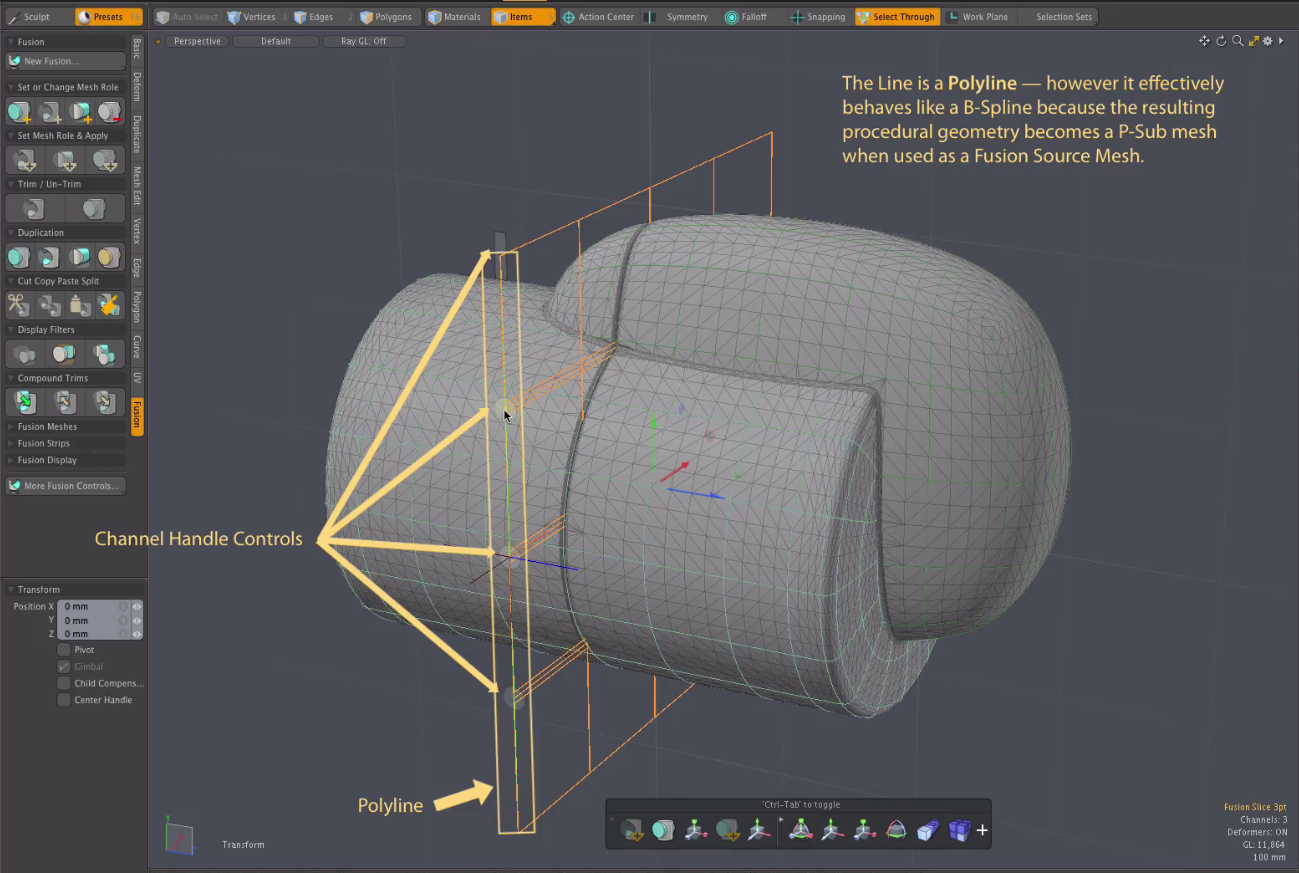Click the first Compound Trims icon
Image resolution: width=1299 pixels, height=873 pixels.
click(x=24, y=402)
